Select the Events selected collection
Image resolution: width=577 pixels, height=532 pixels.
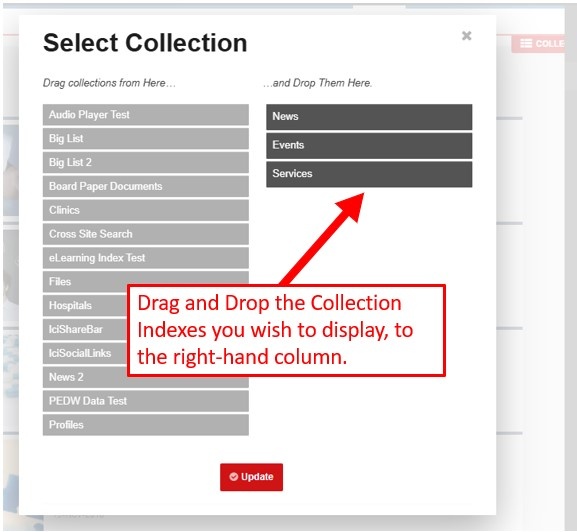(x=369, y=146)
